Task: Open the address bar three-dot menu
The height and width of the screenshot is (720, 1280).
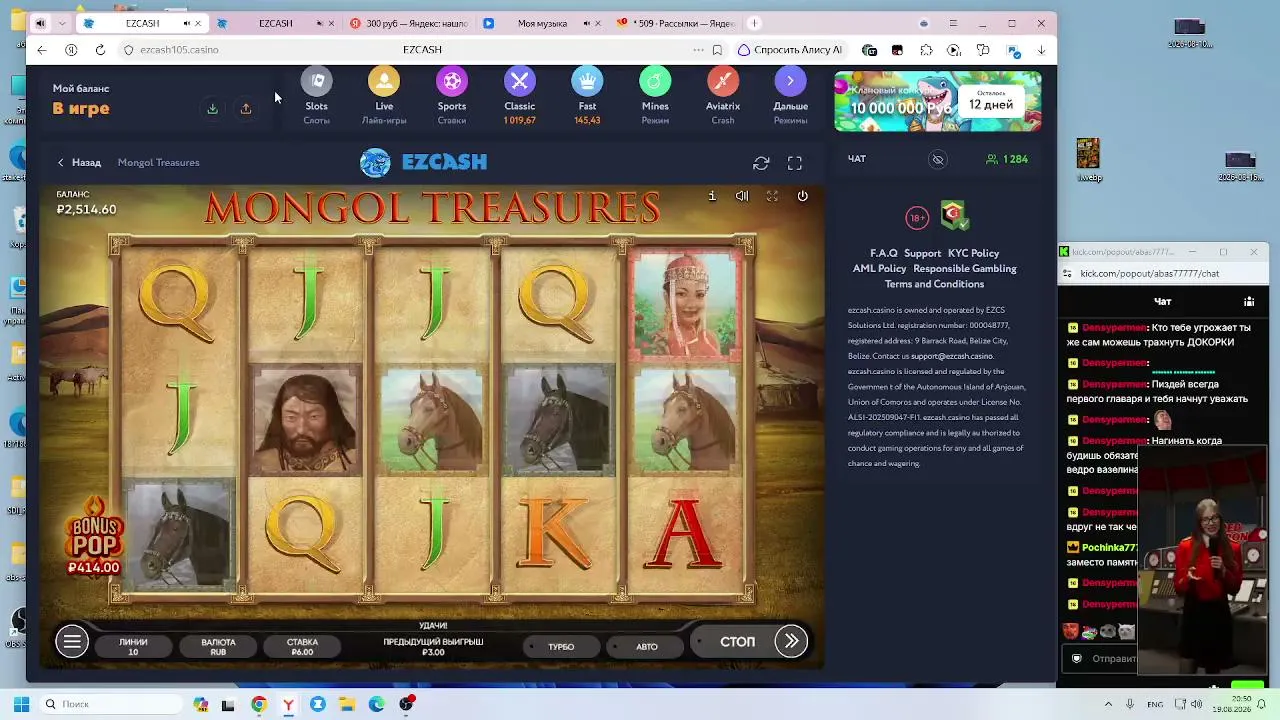Action: [x=698, y=50]
